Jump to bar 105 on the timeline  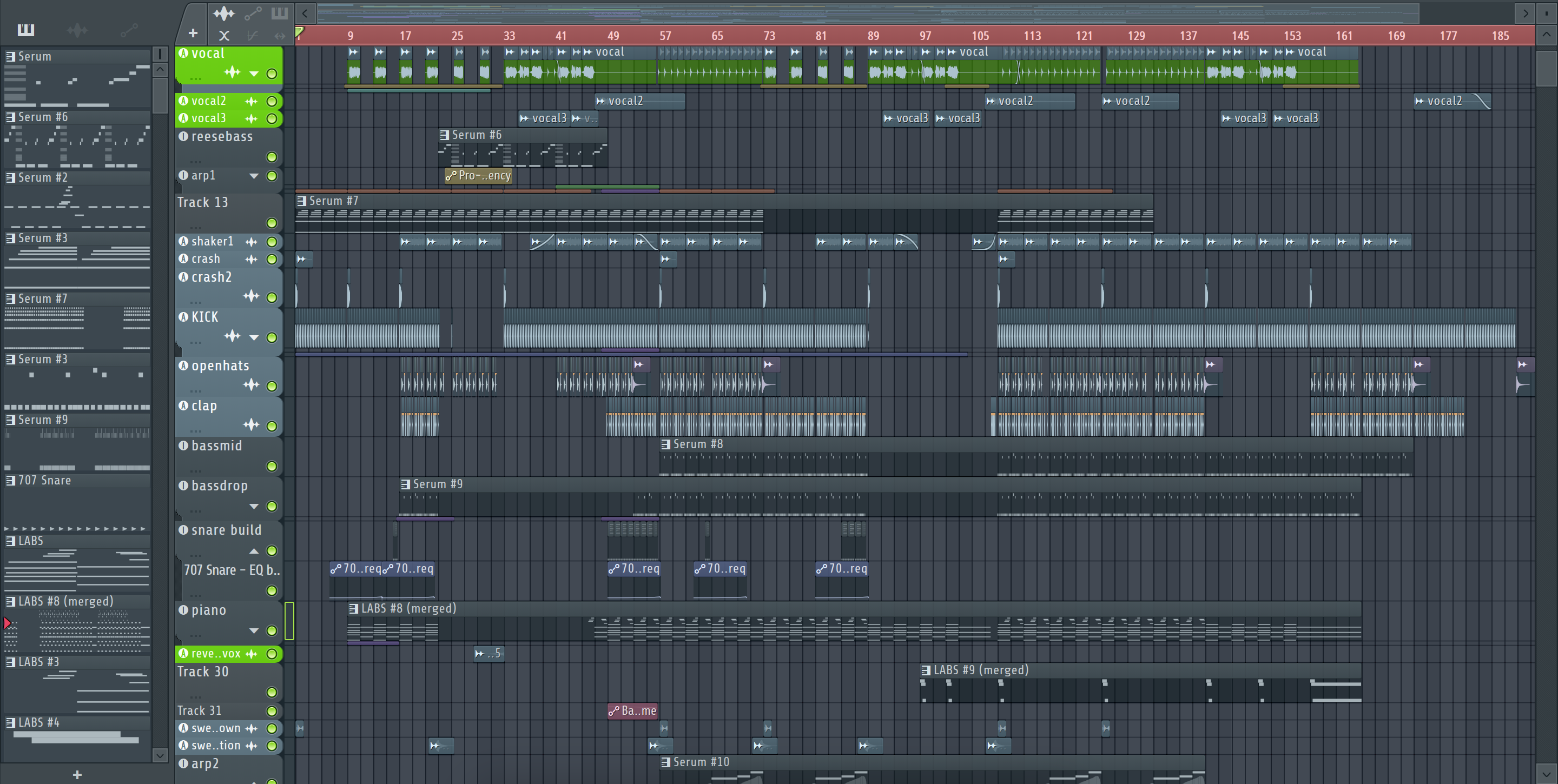click(980, 36)
